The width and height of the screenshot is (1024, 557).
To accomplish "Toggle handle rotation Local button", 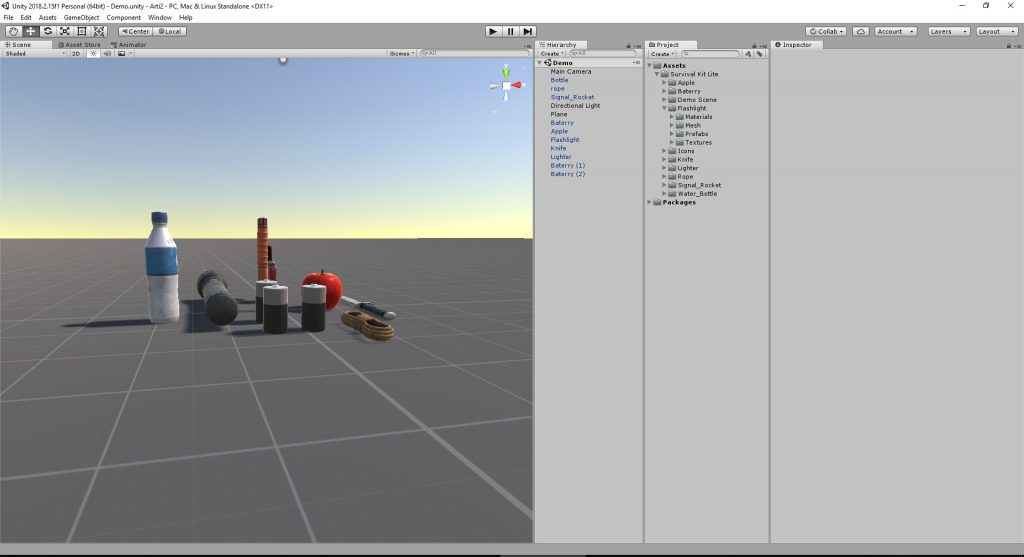I will [x=170, y=31].
